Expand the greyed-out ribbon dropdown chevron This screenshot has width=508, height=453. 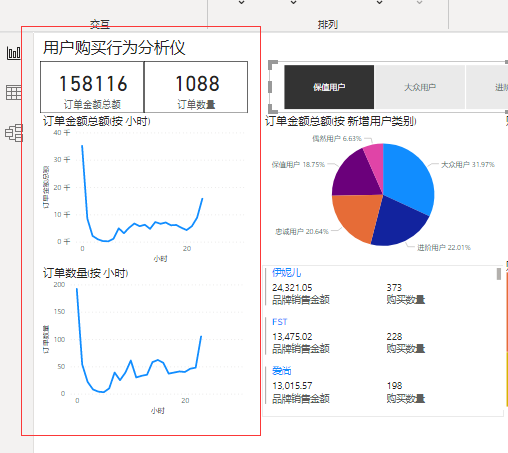point(419,3)
